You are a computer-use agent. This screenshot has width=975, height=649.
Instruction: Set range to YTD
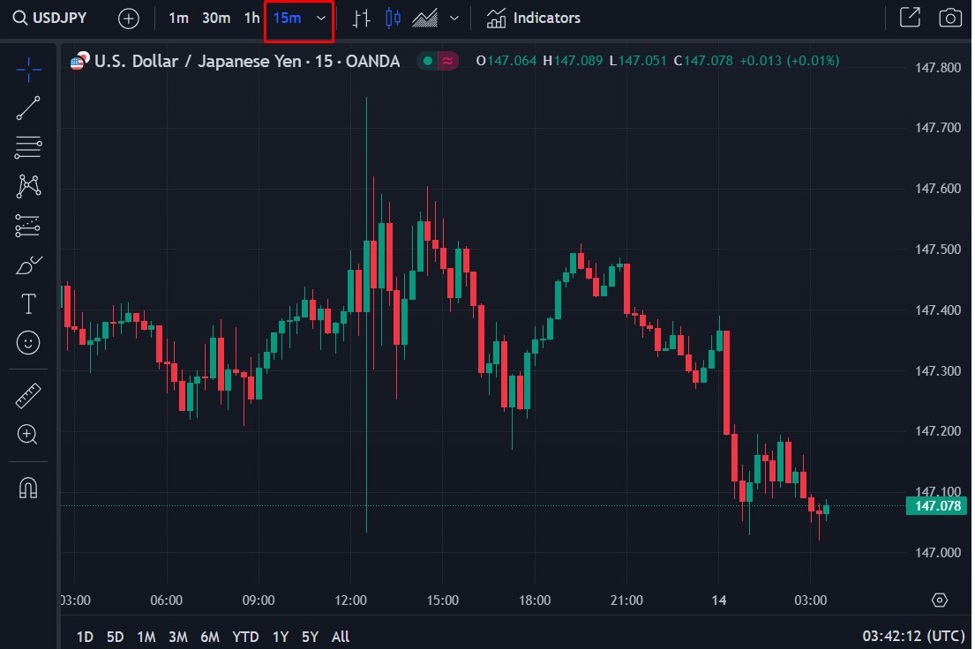(245, 637)
